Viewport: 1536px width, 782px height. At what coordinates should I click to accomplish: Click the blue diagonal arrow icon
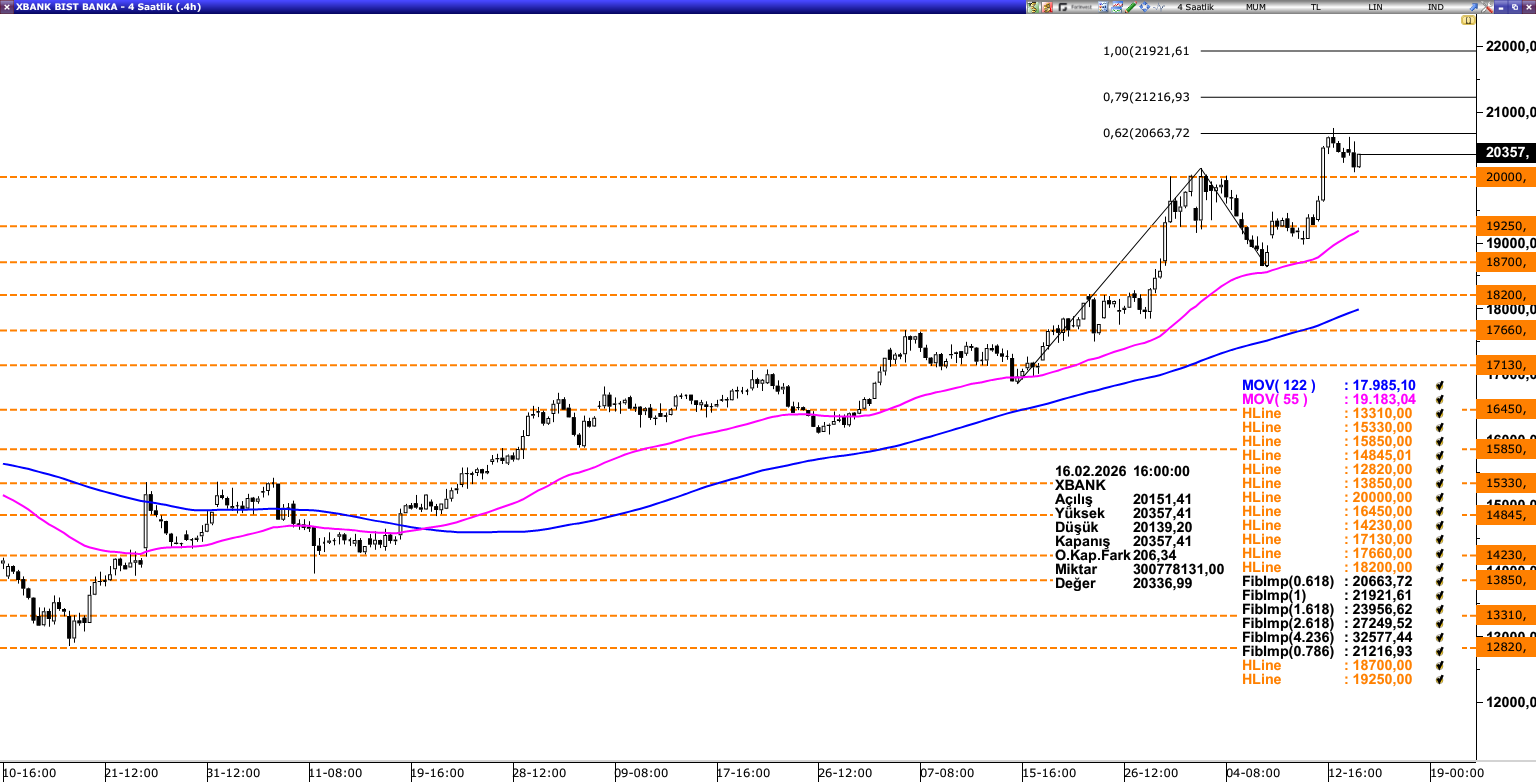[1472, 7]
